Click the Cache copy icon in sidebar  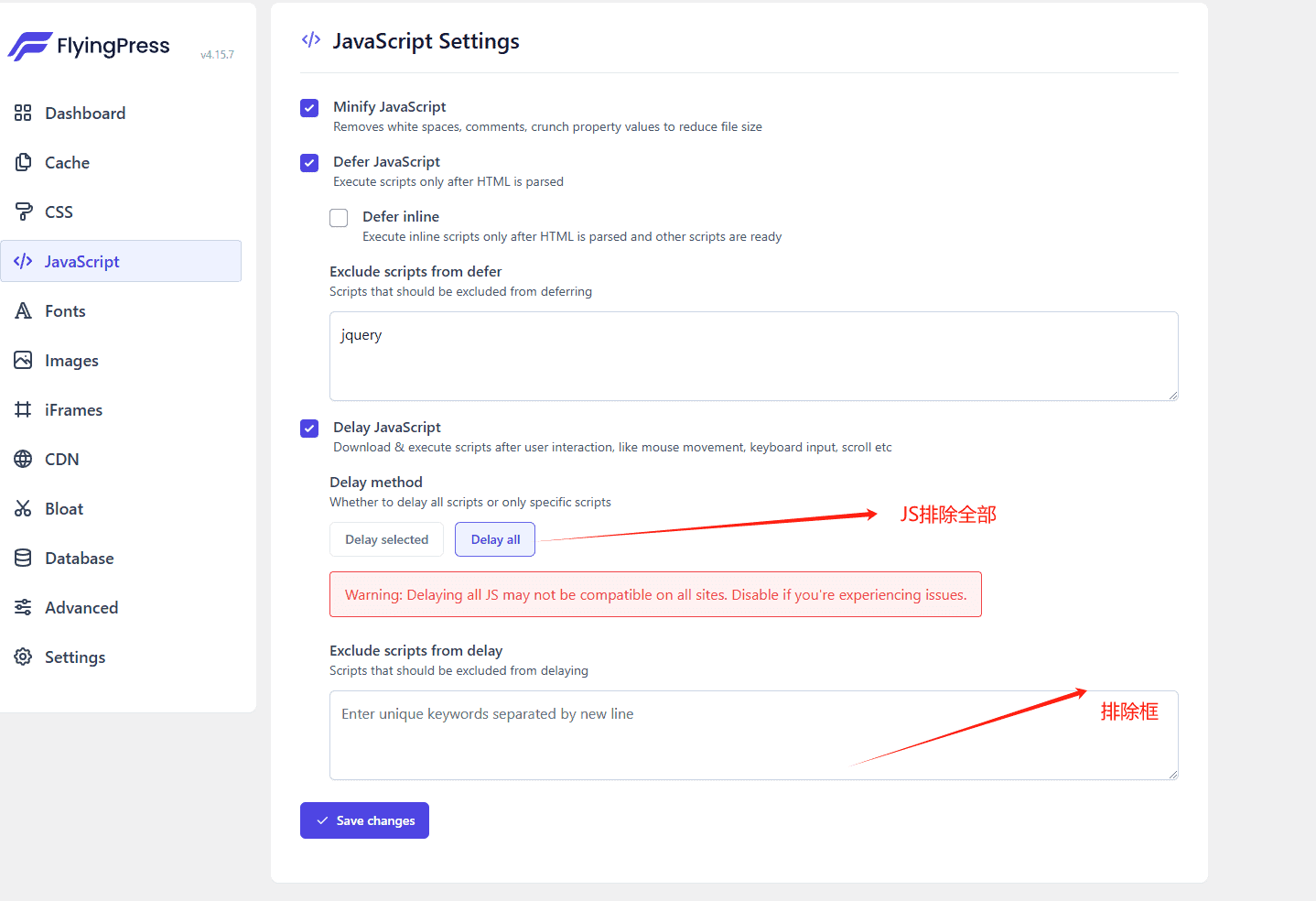coord(23,163)
